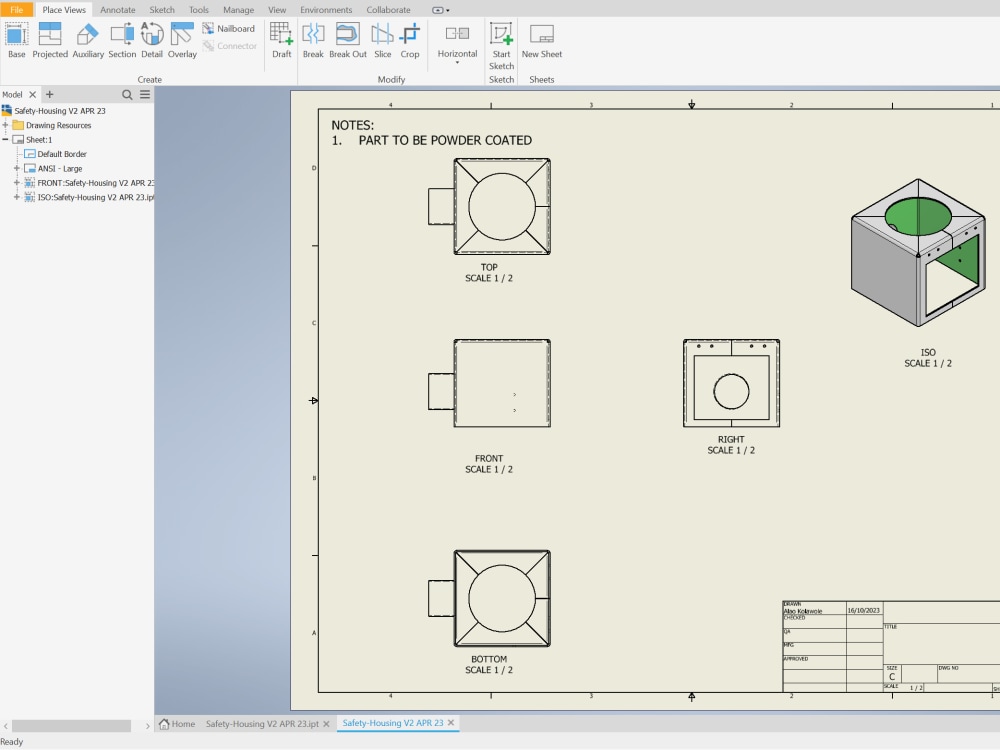Select the Section view tool
The width and height of the screenshot is (1000, 750).
coord(122,40)
